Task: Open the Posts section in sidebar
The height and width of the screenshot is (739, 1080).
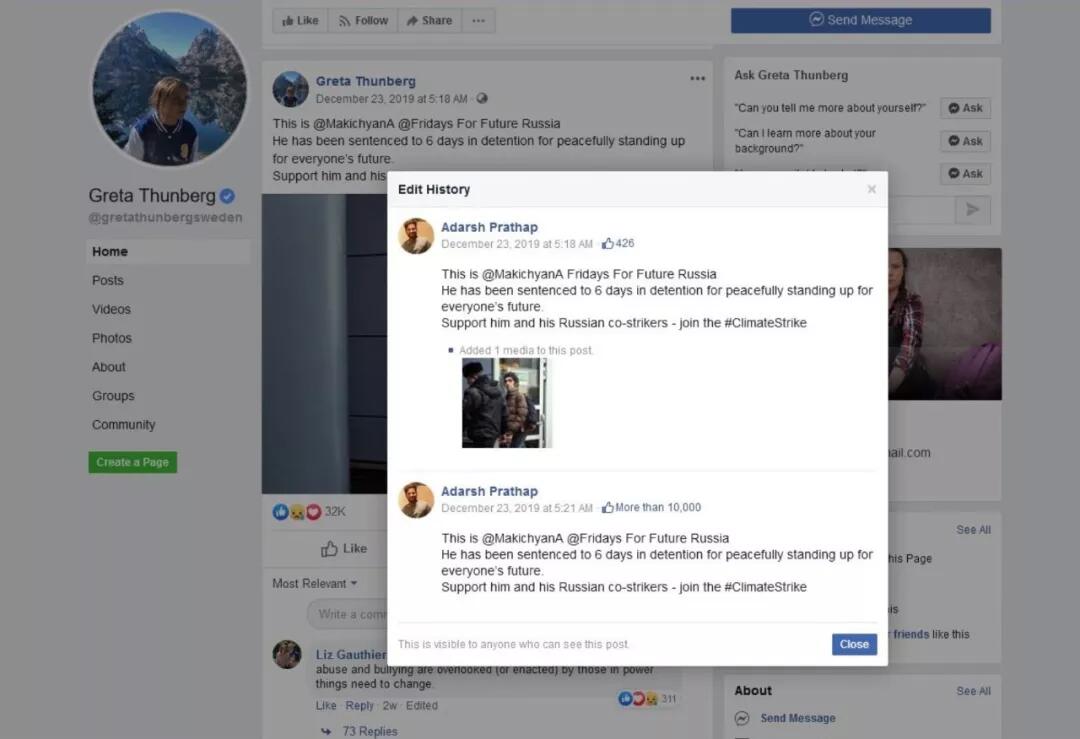Action: pos(108,280)
